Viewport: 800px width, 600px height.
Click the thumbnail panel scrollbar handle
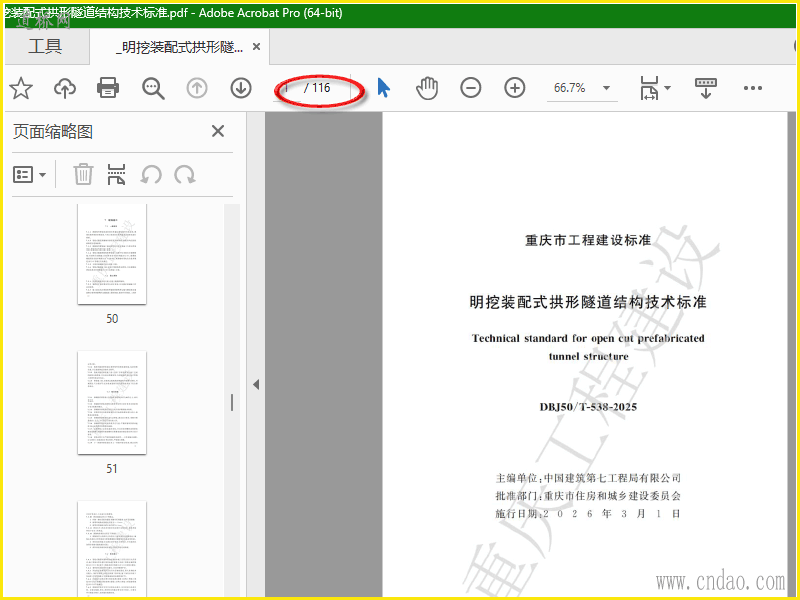point(232,403)
